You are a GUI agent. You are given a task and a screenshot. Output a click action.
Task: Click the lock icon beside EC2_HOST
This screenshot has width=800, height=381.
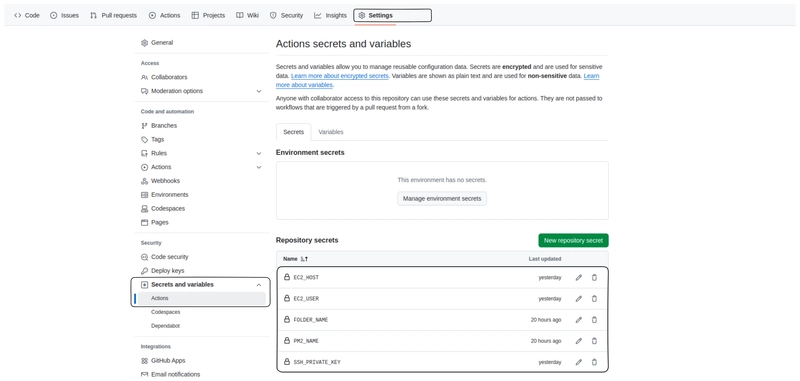287,277
